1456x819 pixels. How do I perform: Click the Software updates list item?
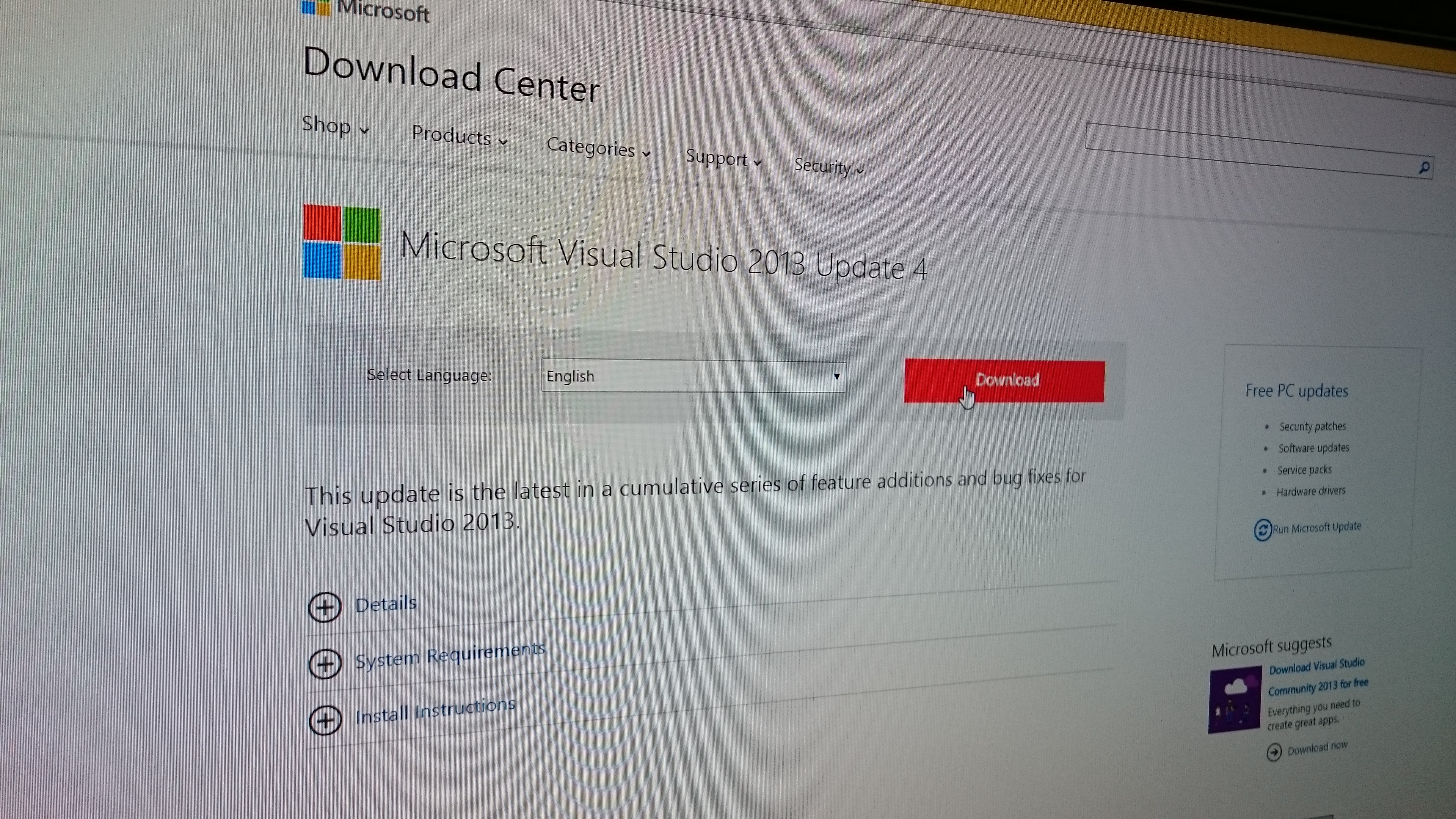(x=1313, y=448)
